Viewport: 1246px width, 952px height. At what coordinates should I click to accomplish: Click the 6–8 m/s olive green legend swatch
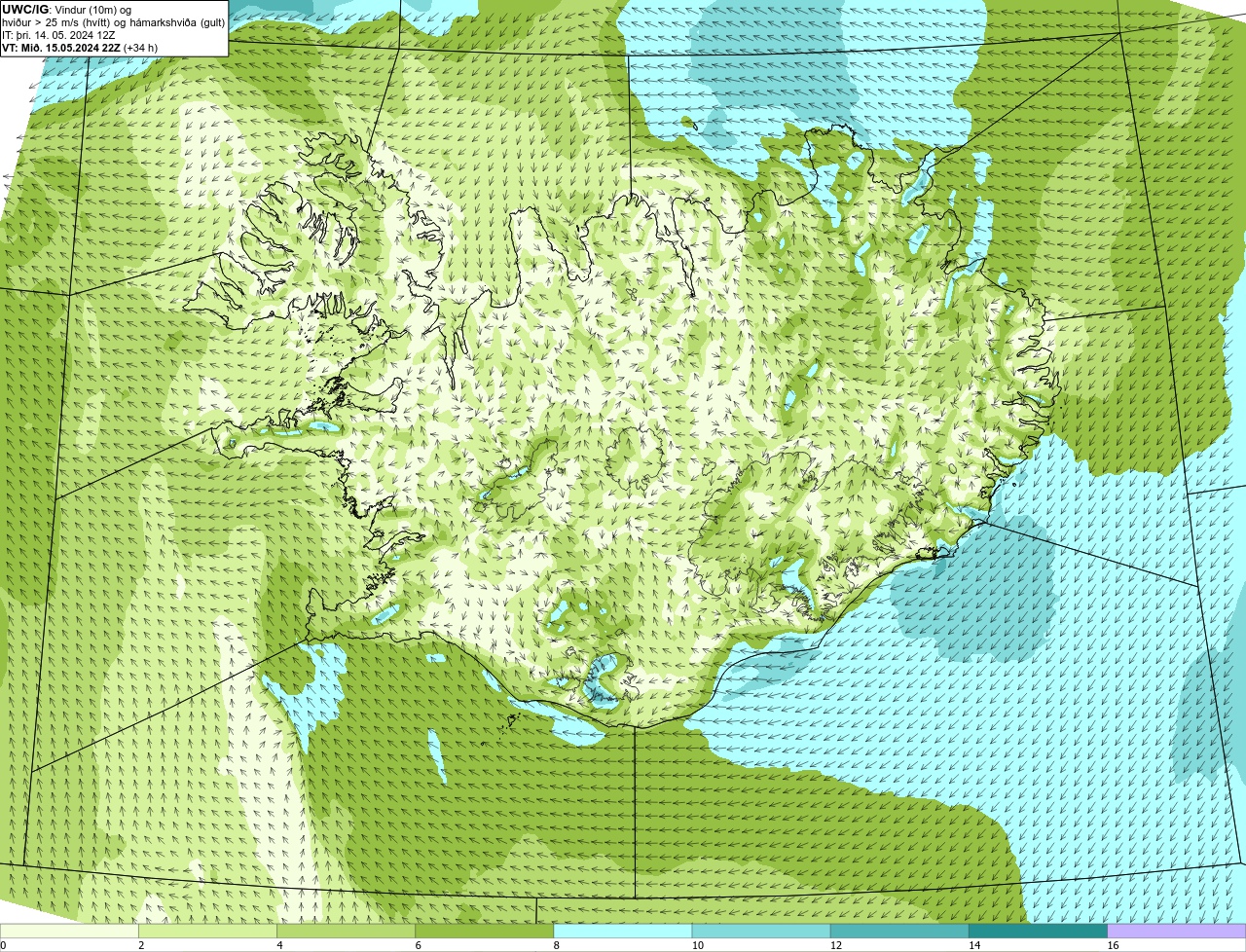[x=485, y=931]
